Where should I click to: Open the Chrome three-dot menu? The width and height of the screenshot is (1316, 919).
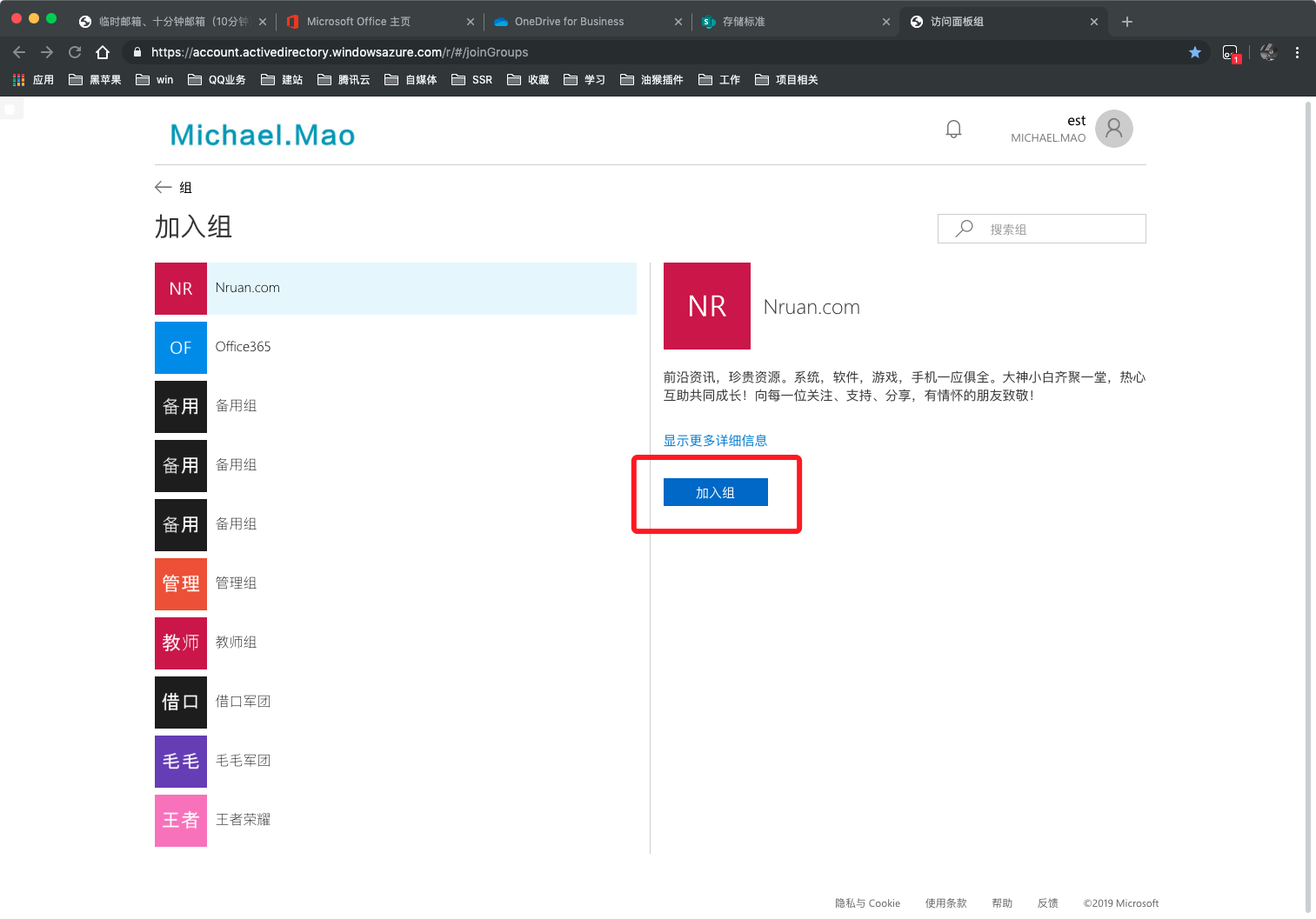coord(1297,52)
